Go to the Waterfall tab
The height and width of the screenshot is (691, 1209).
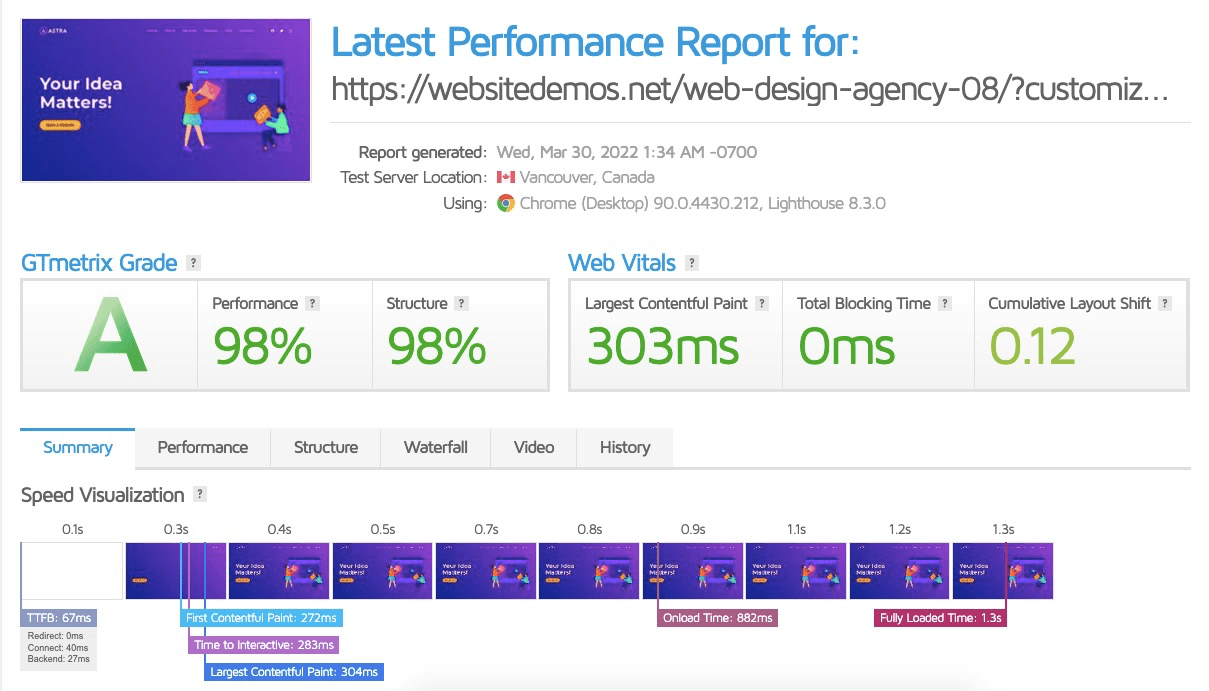pos(435,448)
